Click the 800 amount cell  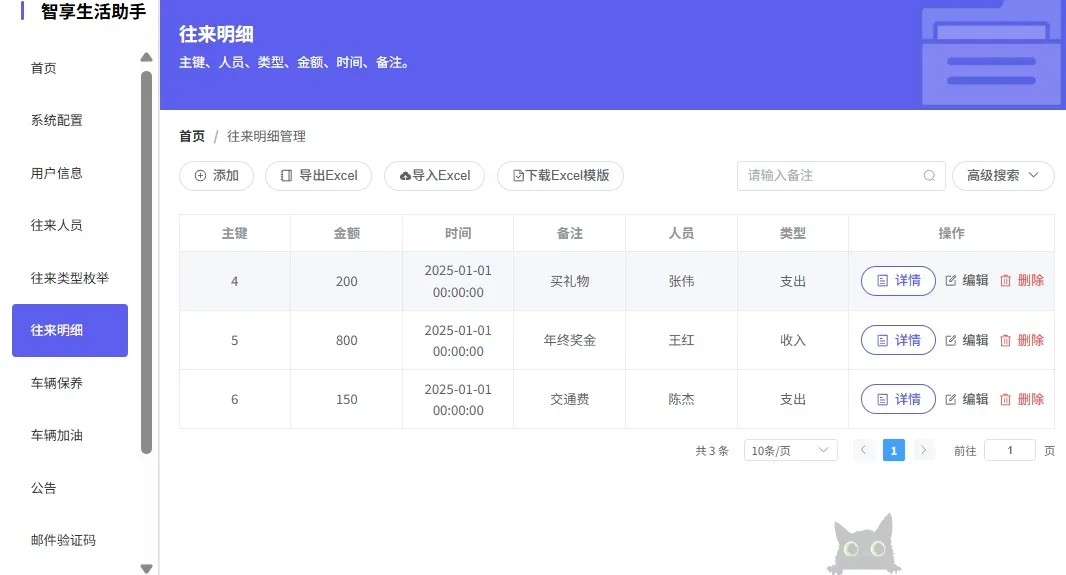346,340
